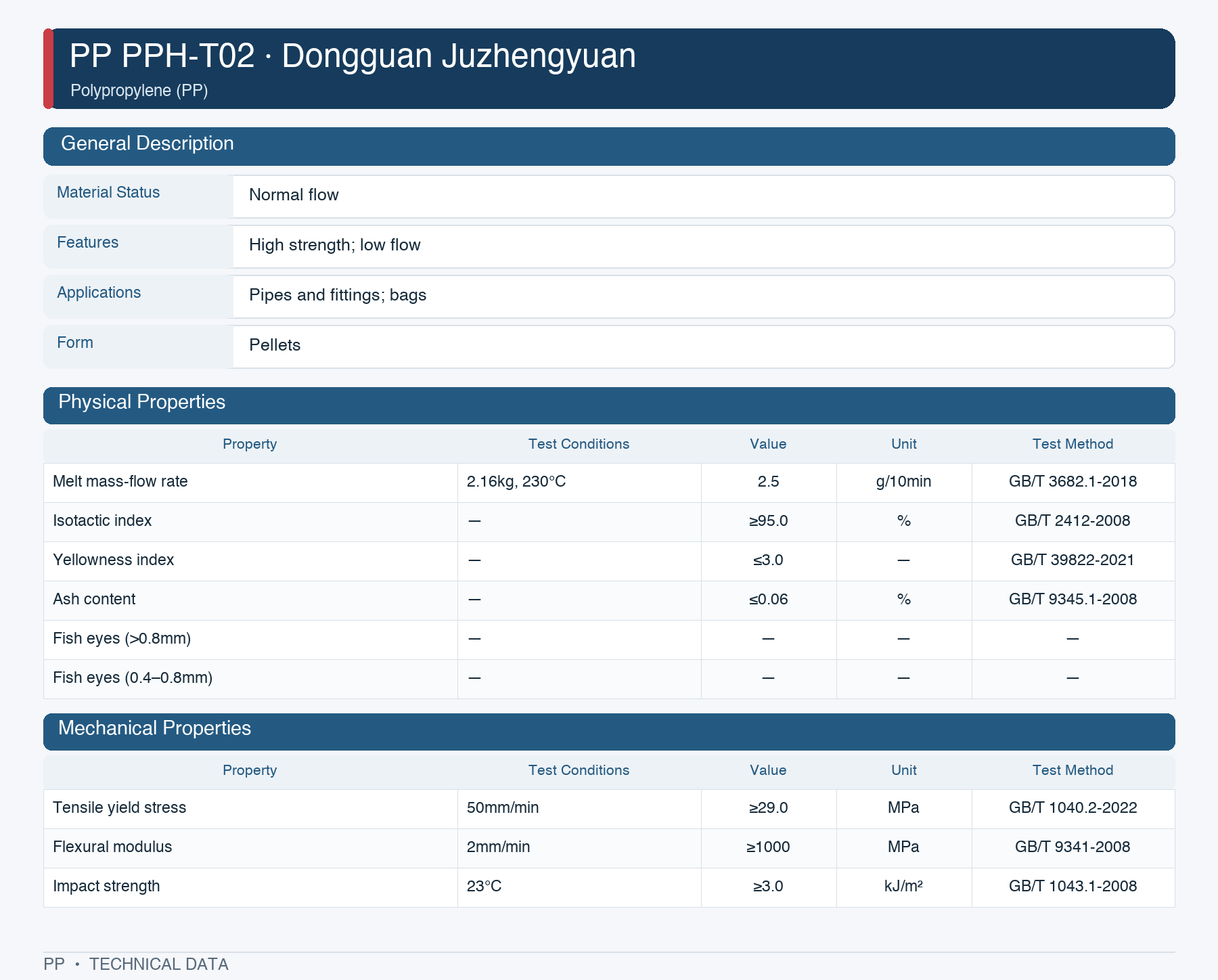The width and height of the screenshot is (1218, 980).
Task: Select the '≥29.0' tensile value
Action: pyautogui.click(x=769, y=807)
